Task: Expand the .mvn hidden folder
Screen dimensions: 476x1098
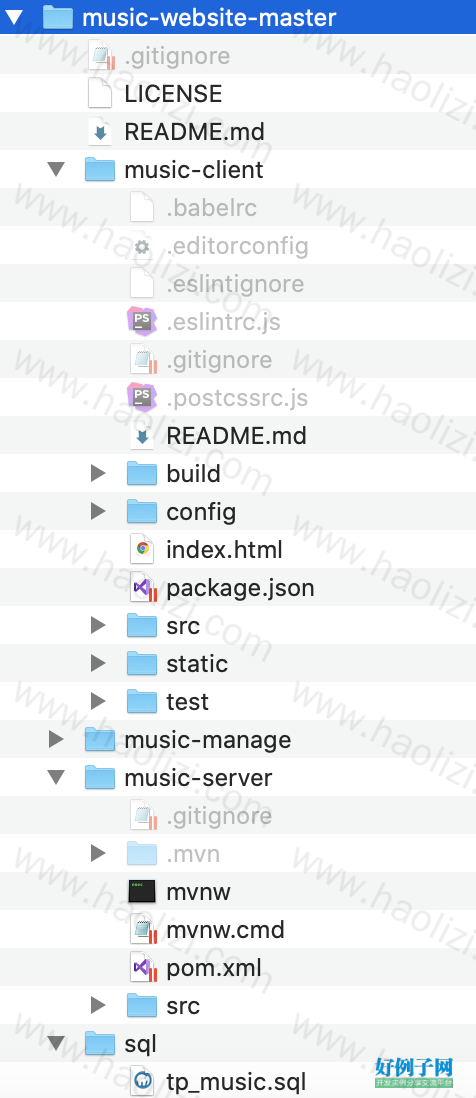Action: click(98, 854)
